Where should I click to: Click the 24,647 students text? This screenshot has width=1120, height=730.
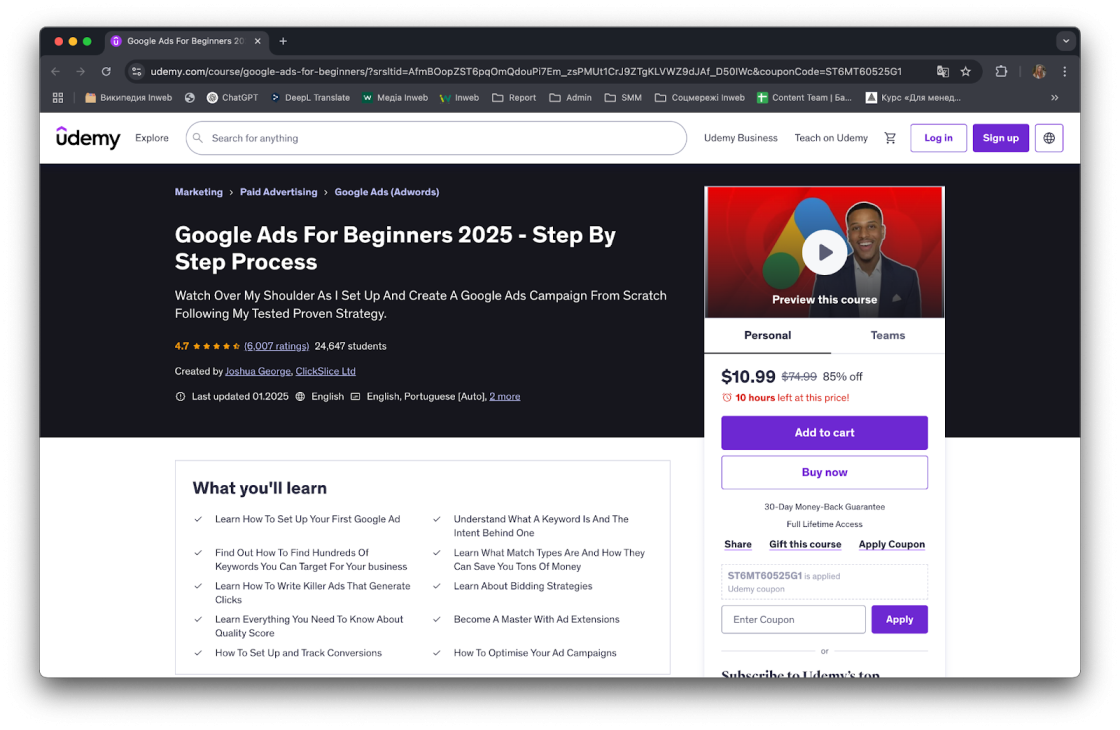351,346
